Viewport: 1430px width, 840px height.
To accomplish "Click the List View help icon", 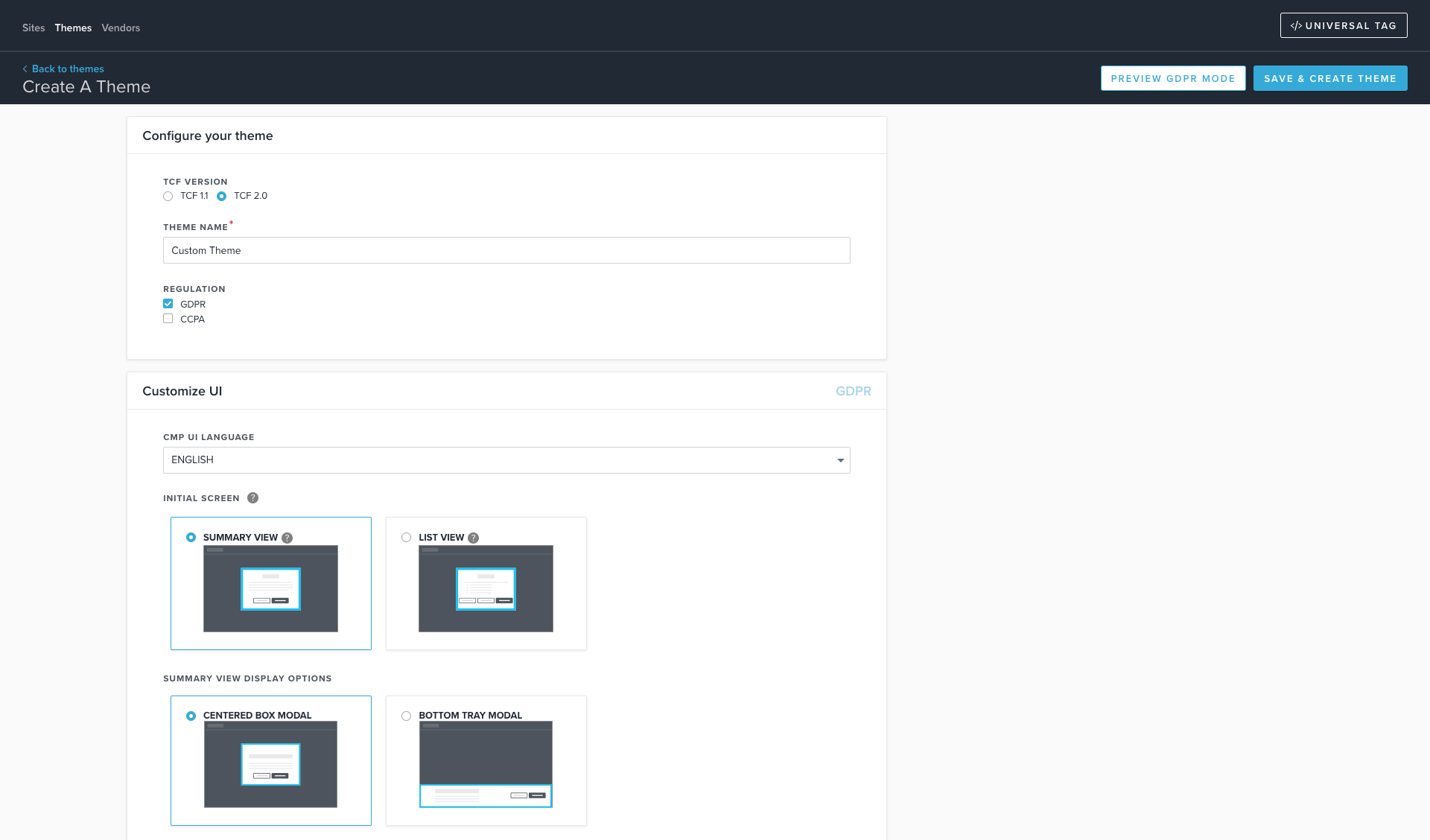I will click(x=473, y=538).
